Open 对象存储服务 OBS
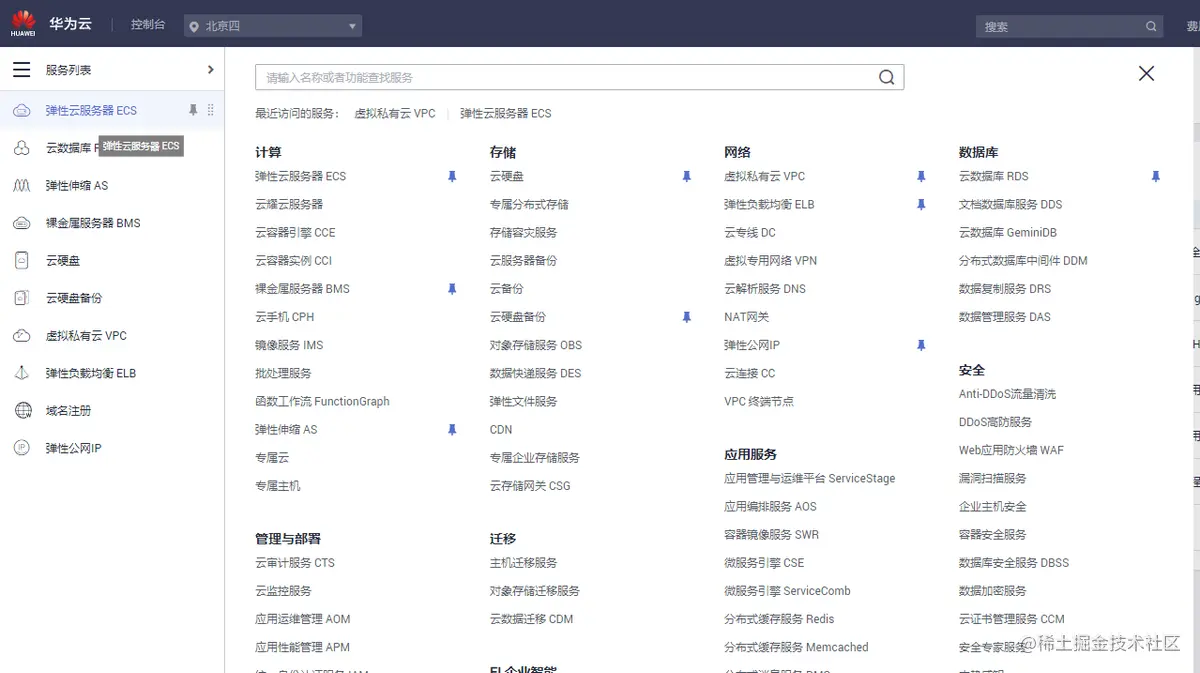 [536, 345]
